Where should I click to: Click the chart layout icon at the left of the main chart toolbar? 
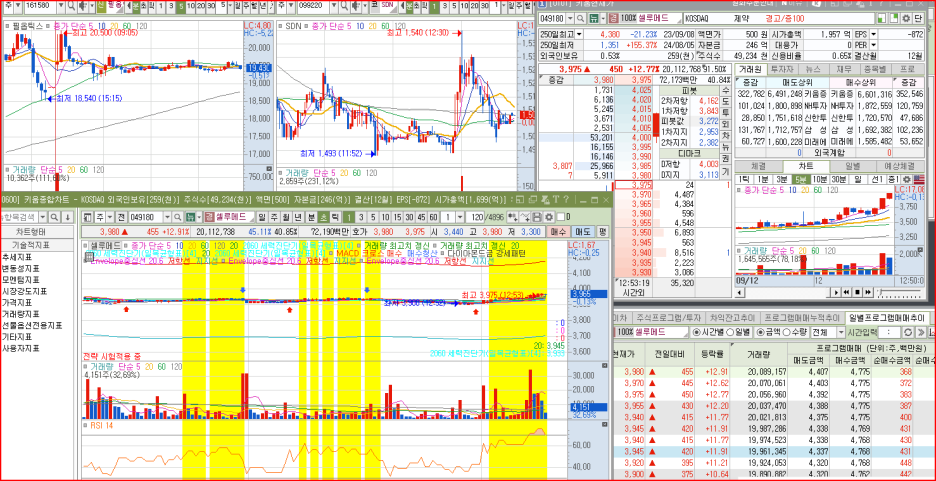[x=88, y=217]
